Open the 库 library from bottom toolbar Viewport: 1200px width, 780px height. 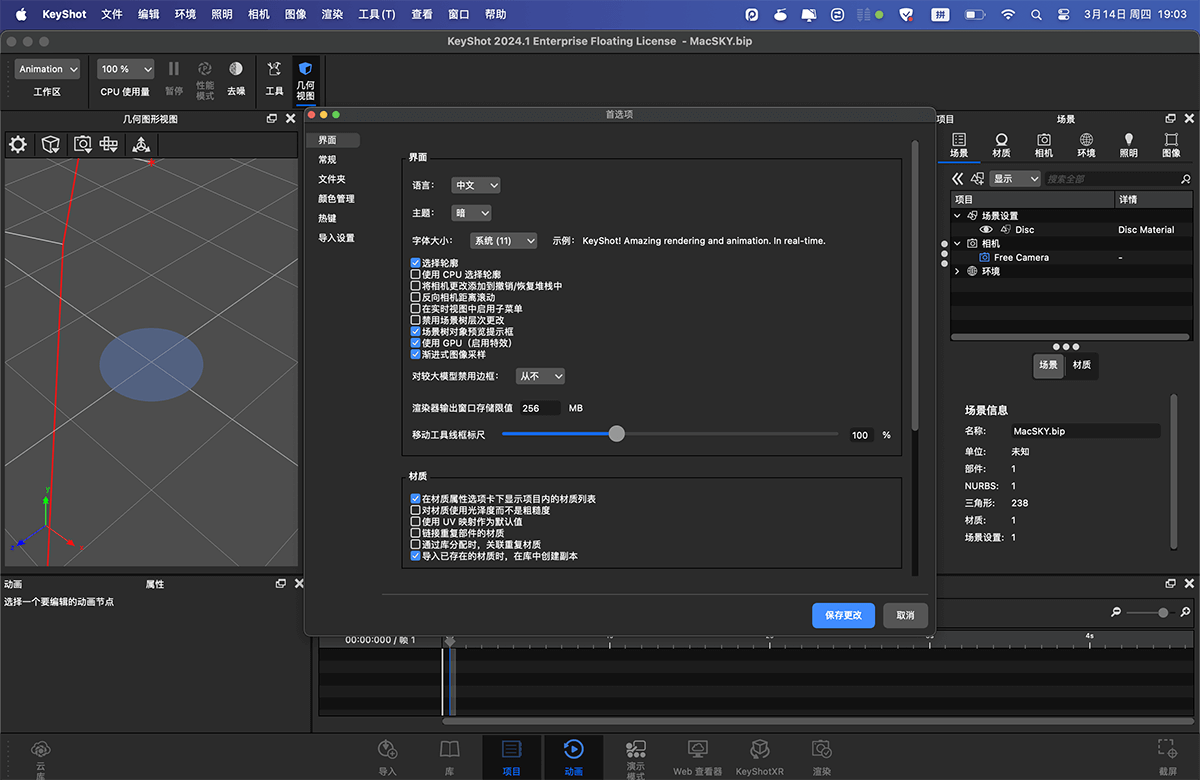450,750
